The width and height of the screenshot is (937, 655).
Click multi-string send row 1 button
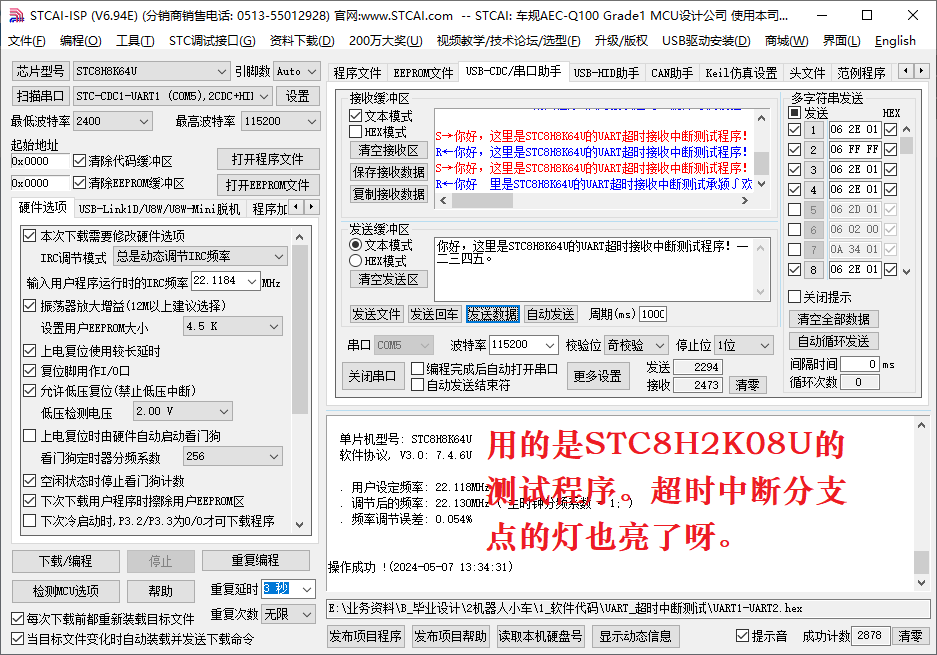point(813,130)
